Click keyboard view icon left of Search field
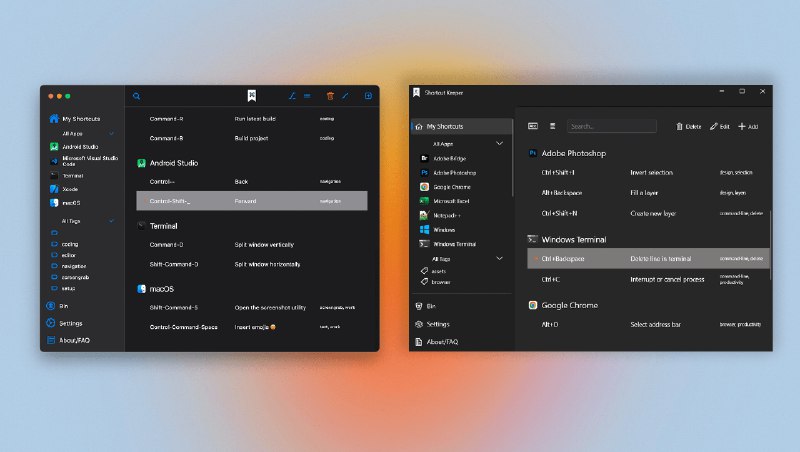 533,126
